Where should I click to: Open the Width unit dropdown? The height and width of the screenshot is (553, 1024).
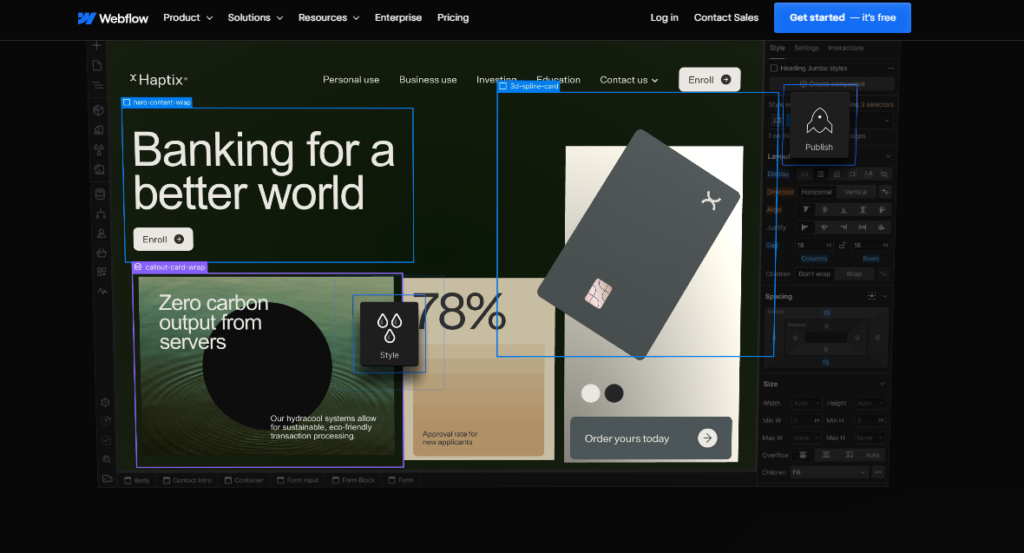point(816,403)
